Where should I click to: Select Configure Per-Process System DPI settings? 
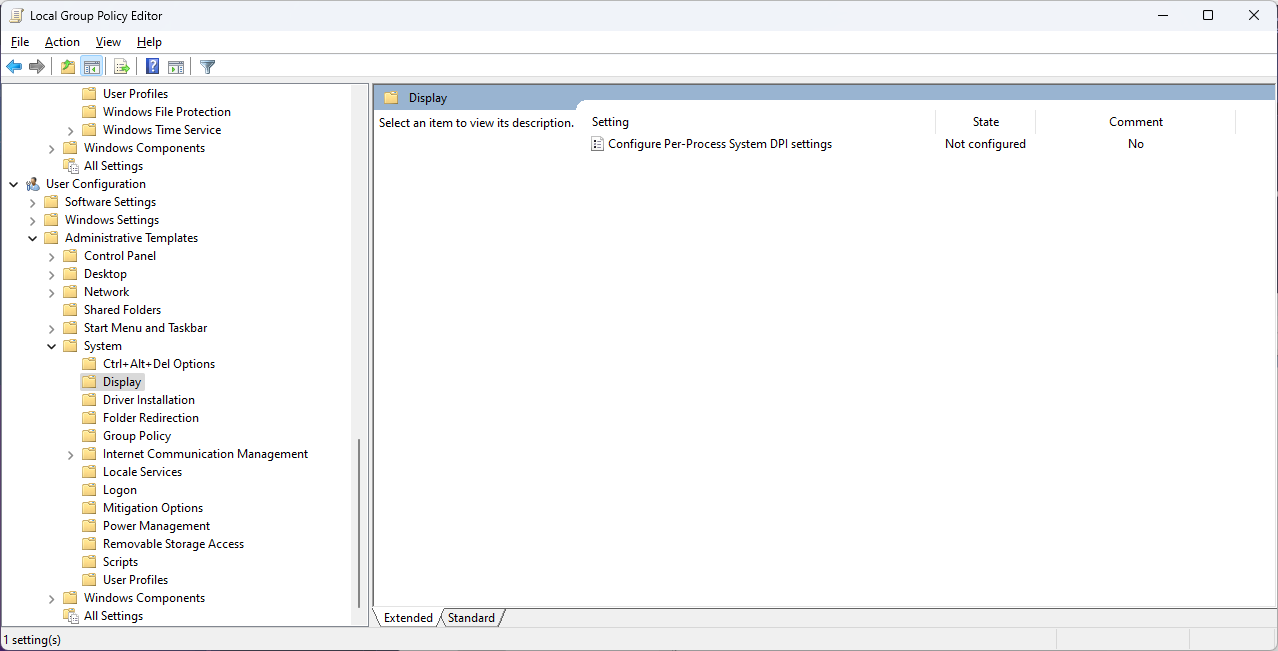719,144
